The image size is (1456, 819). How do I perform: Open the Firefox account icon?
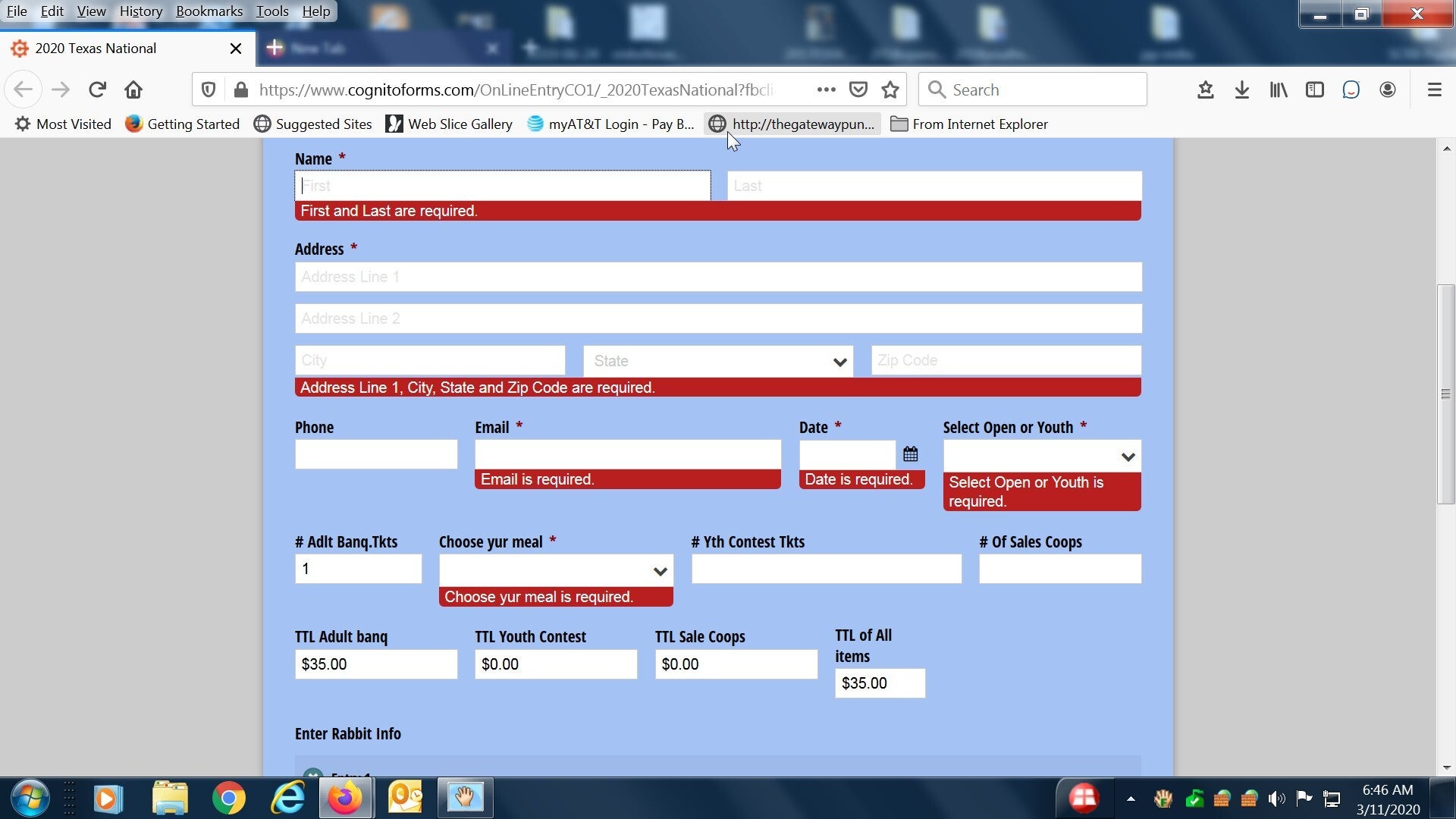click(x=1388, y=90)
